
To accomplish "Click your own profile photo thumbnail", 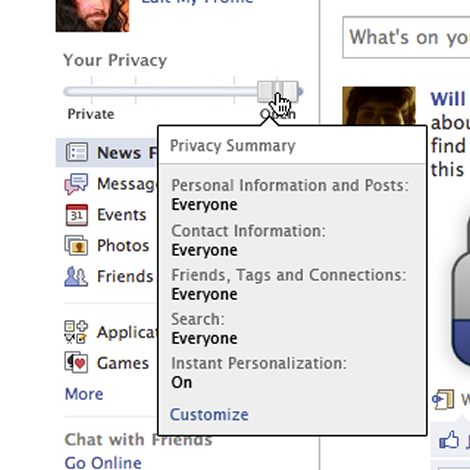I will click(x=92, y=16).
